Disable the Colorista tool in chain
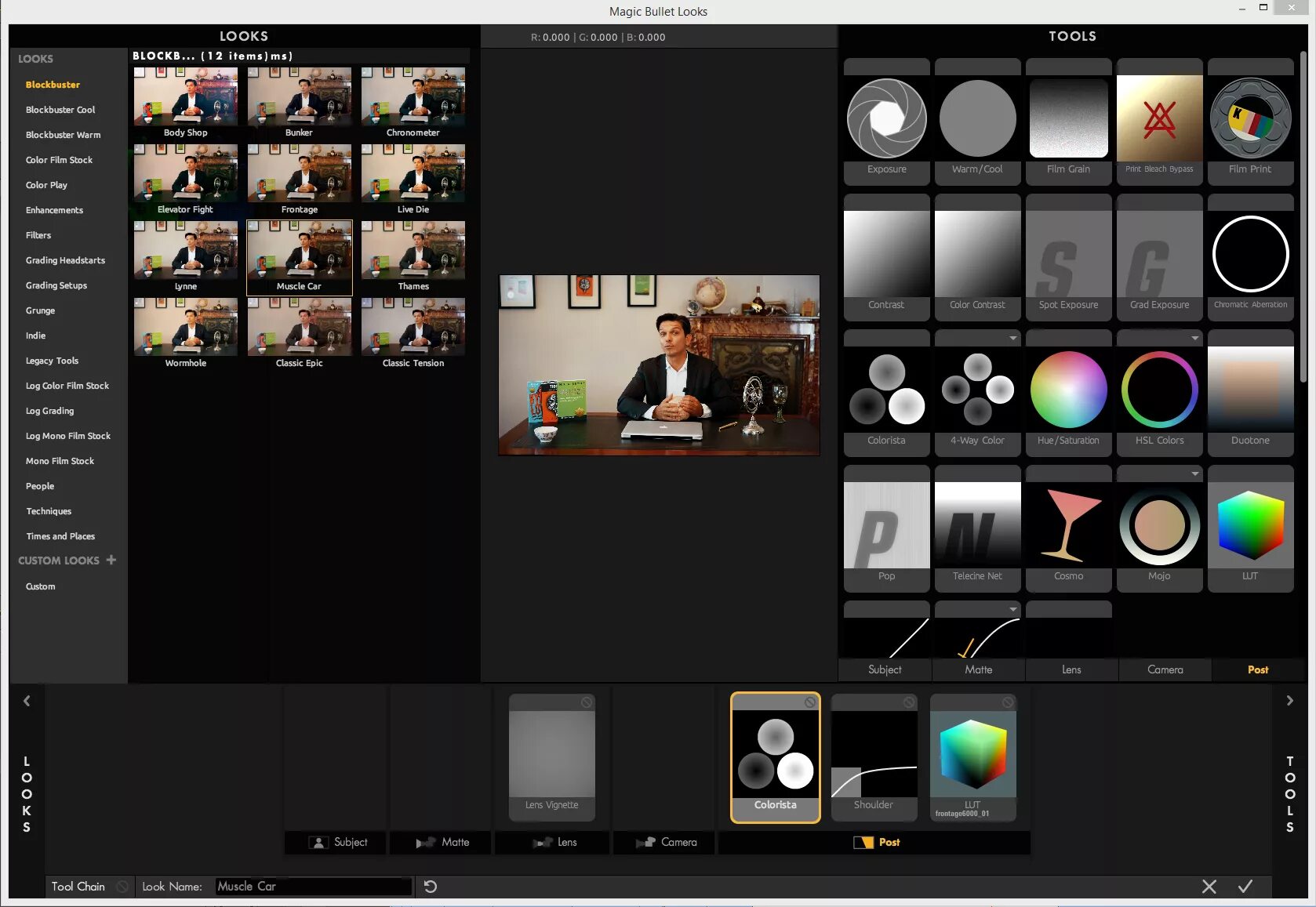 (x=809, y=702)
